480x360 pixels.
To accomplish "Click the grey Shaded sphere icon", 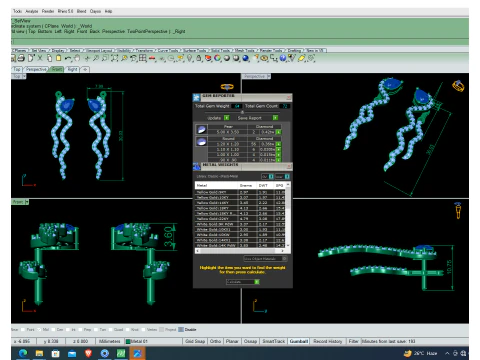I will tap(227, 58).
